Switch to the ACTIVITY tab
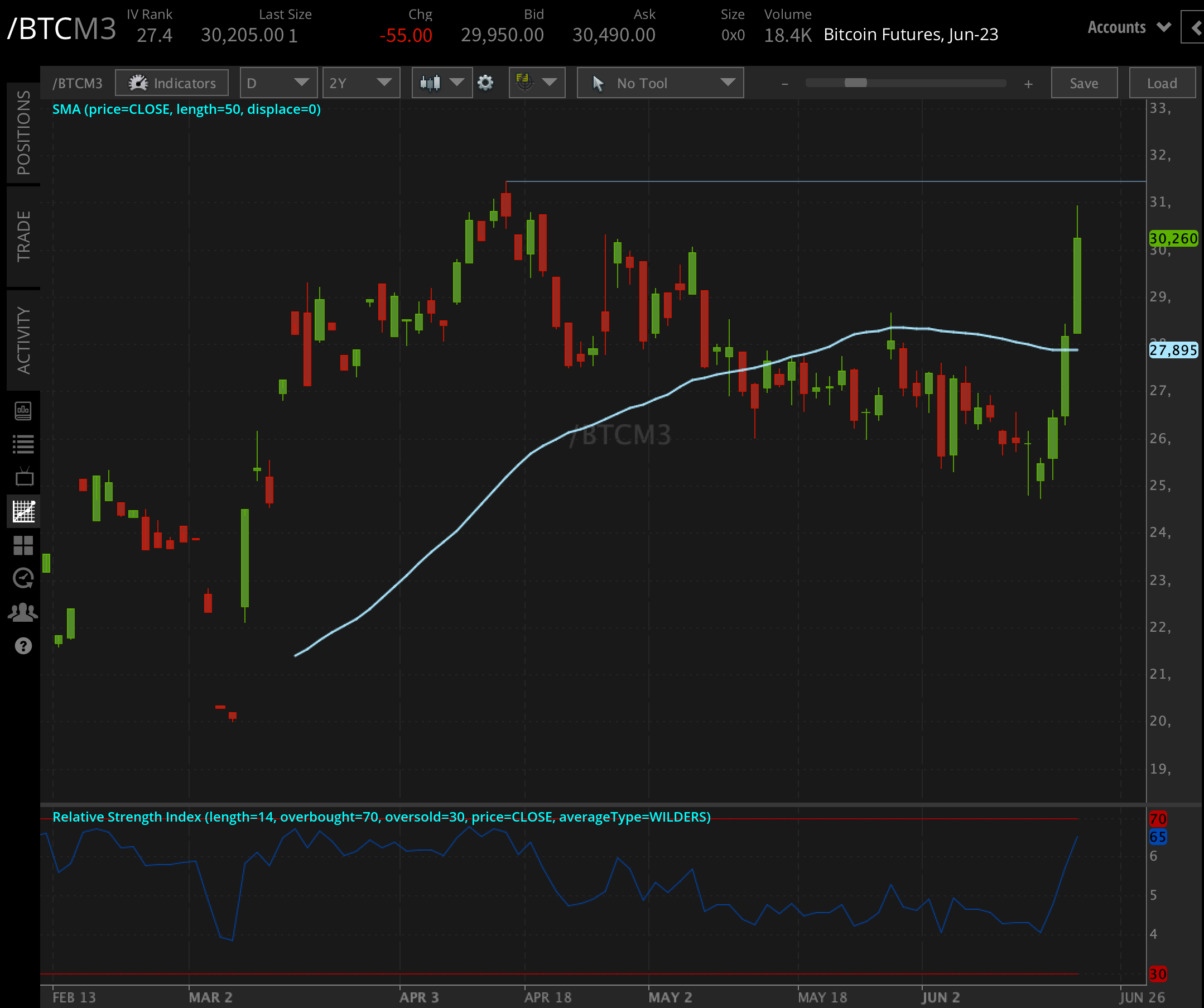Image resolution: width=1204 pixels, height=1008 pixels. (23, 340)
